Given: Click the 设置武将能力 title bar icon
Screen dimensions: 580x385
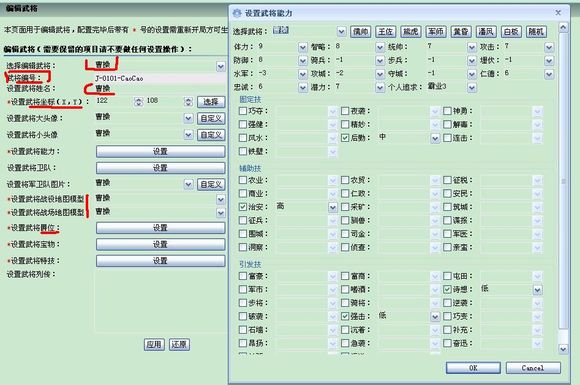Looking at the screenshot, I should pos(237,13).
